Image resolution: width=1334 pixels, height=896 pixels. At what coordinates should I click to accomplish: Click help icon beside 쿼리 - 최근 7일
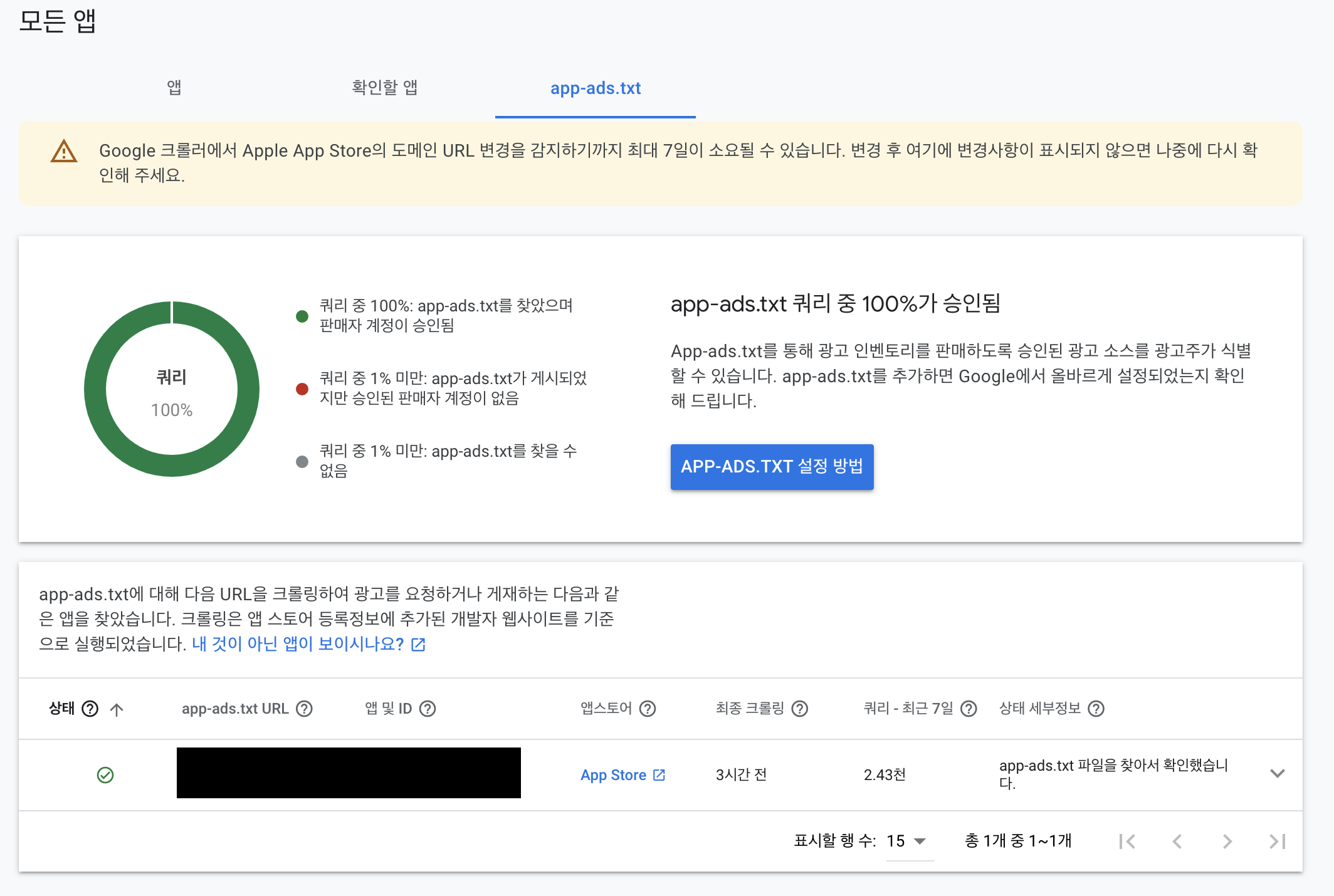coord(969,709)
